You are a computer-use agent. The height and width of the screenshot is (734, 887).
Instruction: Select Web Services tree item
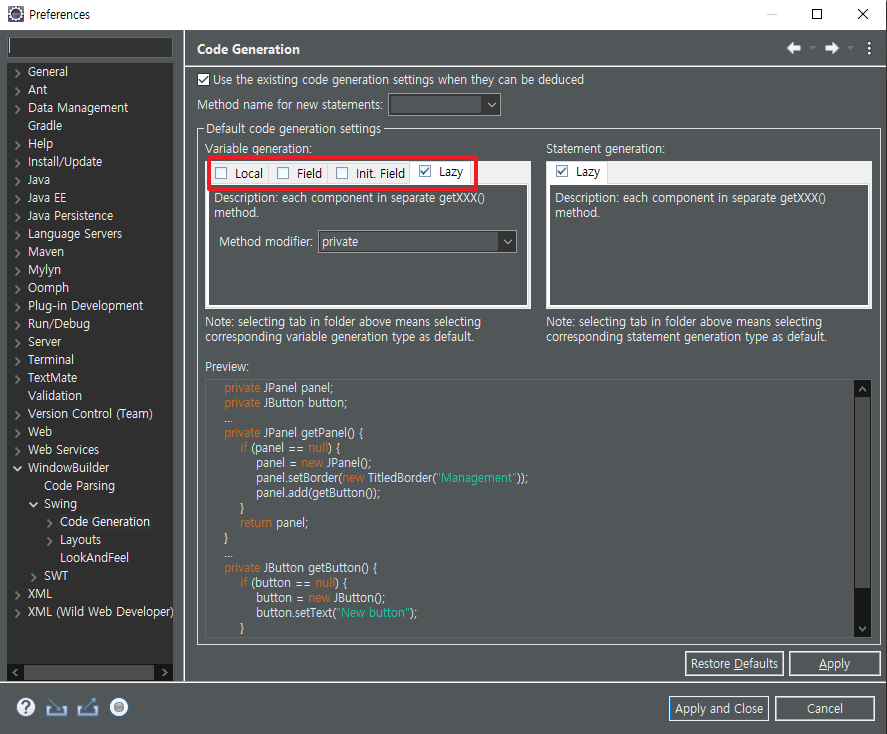tap(63, 450)
